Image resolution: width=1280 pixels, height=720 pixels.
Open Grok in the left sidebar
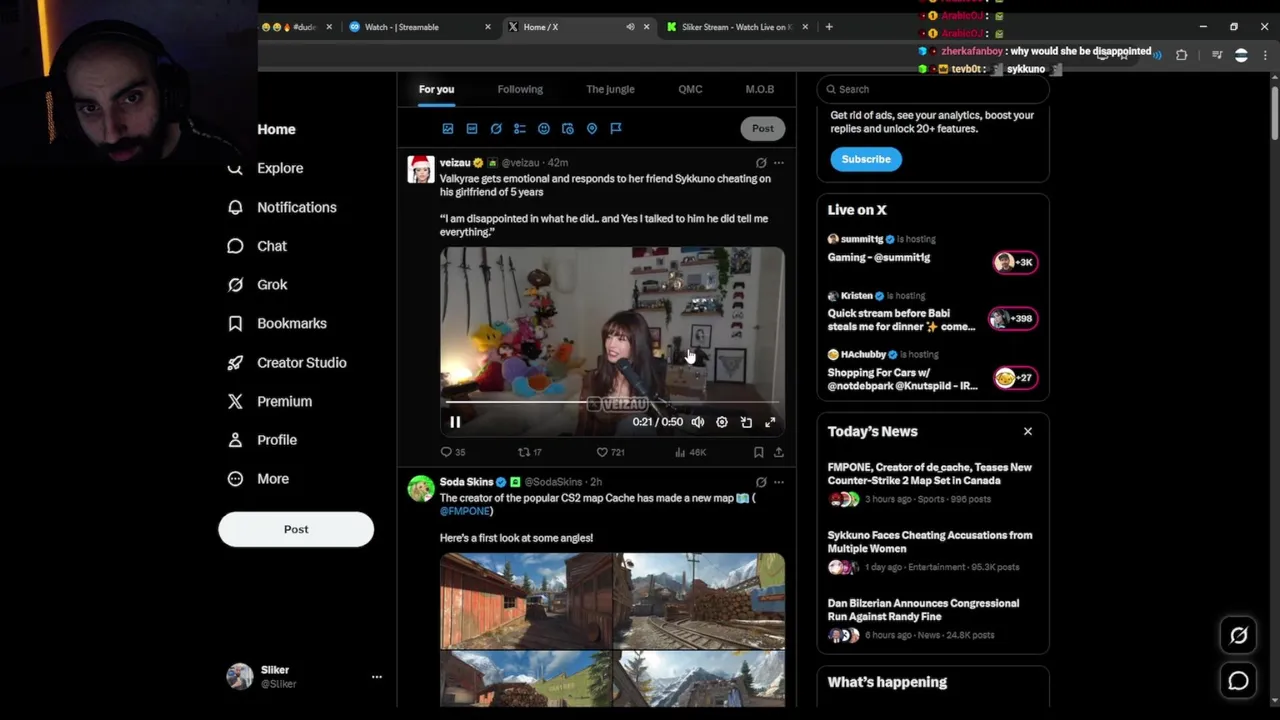click(x=257, y=285)
